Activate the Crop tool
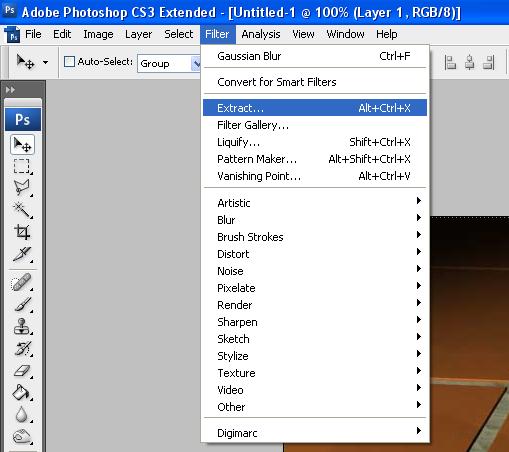This screenshot has height=452, width=509. 22,232
